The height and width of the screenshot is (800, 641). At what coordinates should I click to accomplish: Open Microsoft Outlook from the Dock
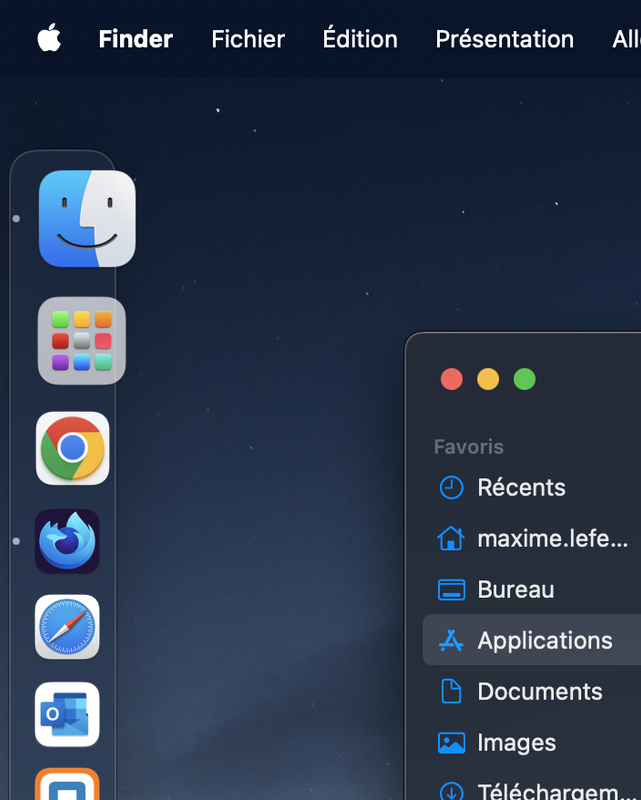coord(67,714)
